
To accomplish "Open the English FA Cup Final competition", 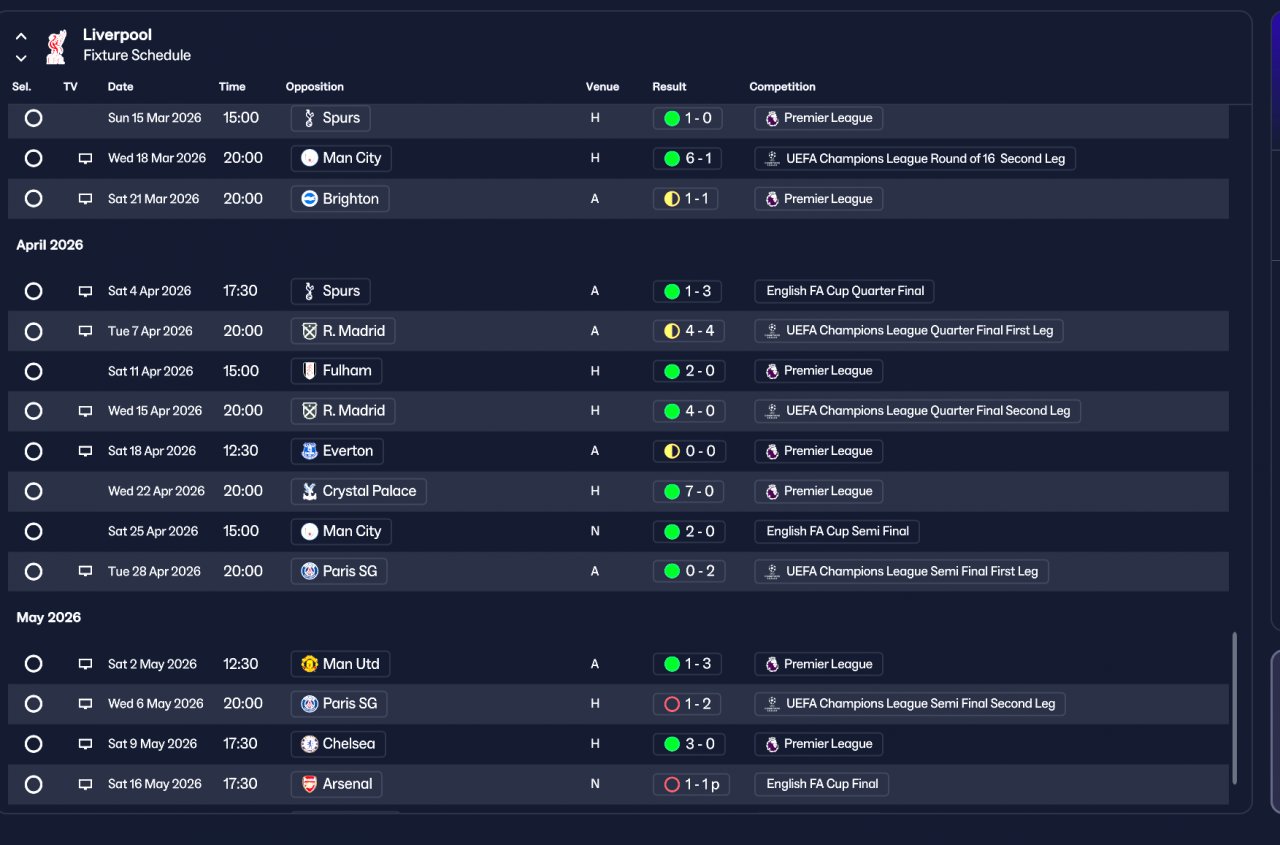I will tap(822, 784).
